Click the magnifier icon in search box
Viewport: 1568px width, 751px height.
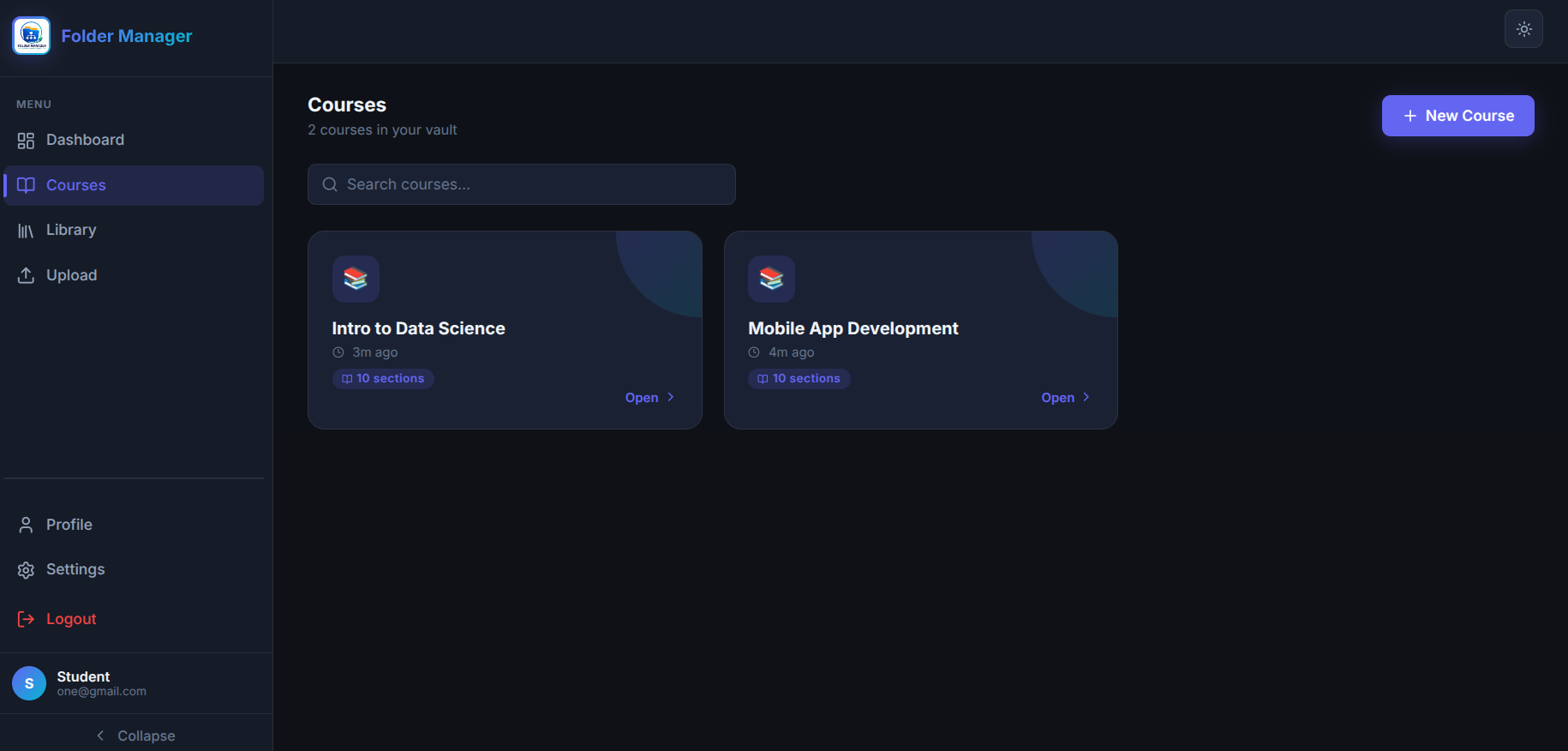click(x=330, y=184)
